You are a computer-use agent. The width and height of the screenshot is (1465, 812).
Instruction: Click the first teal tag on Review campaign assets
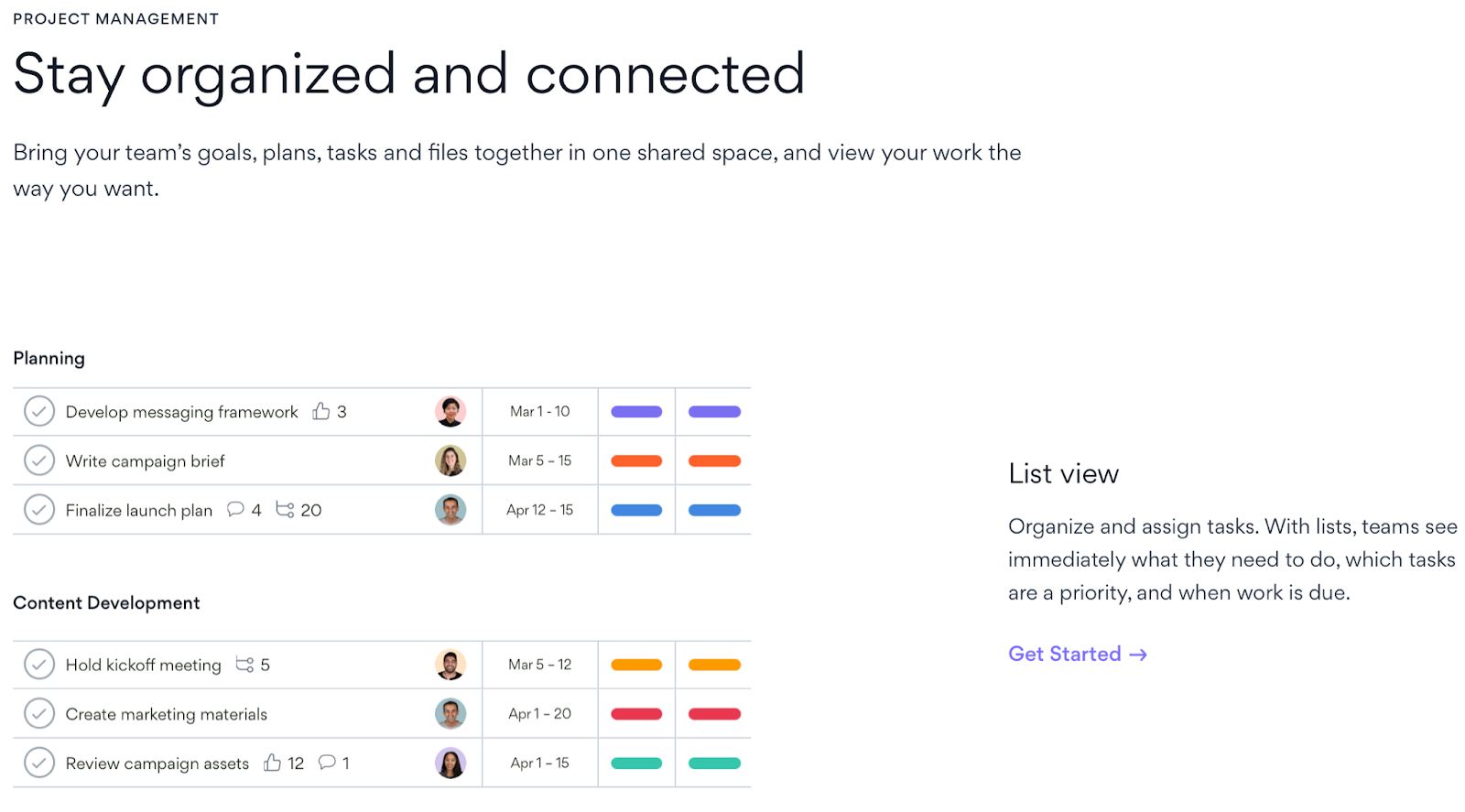636,763
